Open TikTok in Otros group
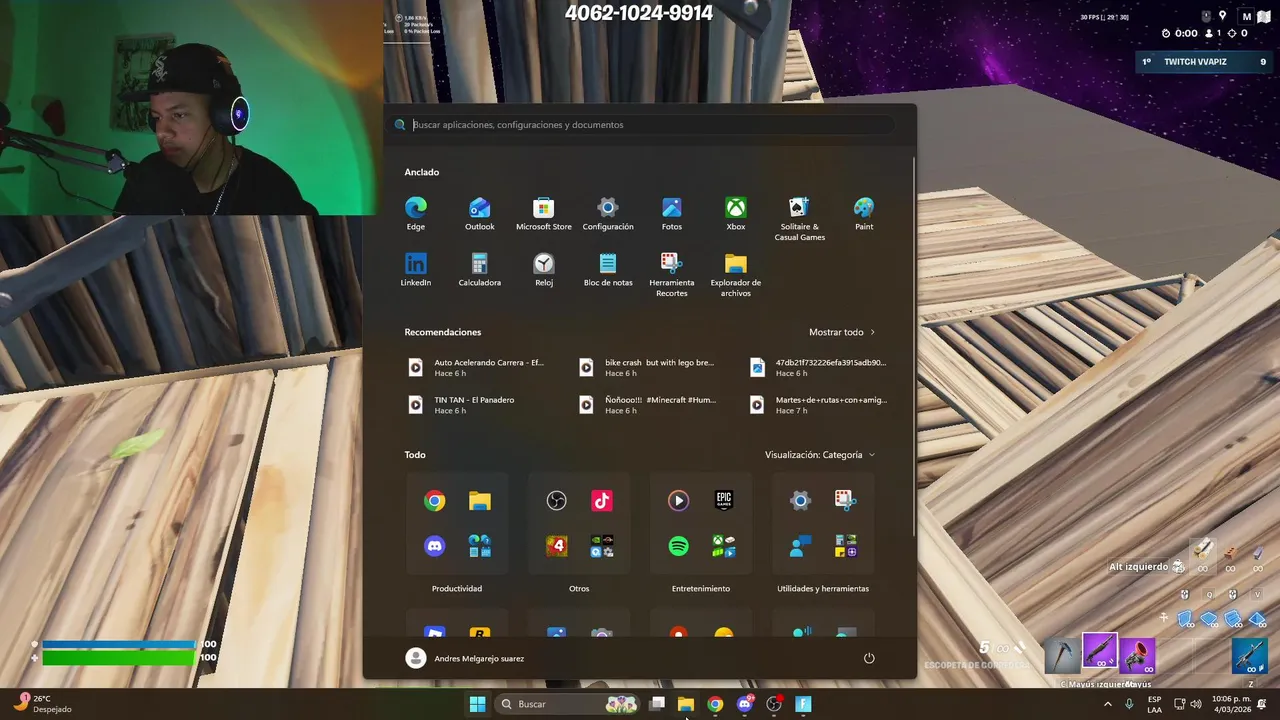This screenshot has height=720, width=1280. (601, 501)
